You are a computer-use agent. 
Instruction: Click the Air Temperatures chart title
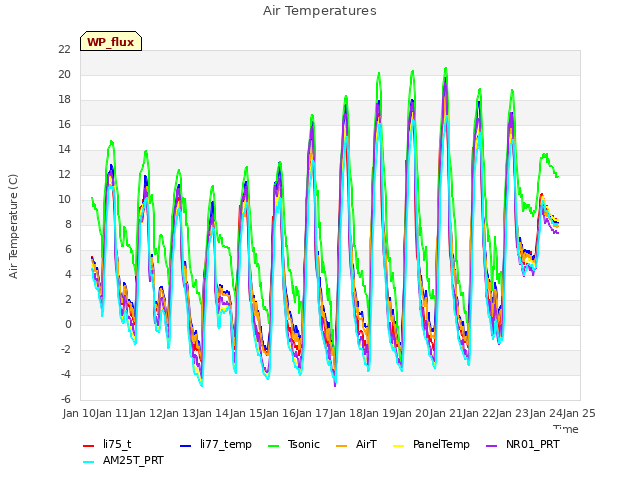pos(320,11)
